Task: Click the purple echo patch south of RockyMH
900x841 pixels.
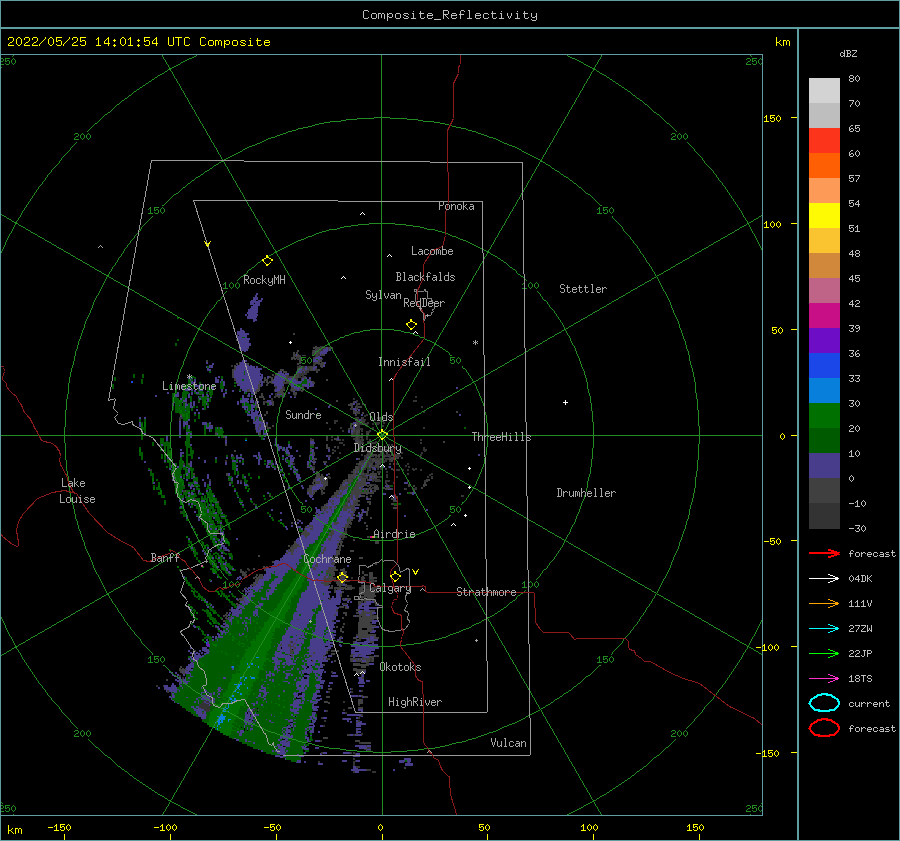Action: [x=253, y=308]
